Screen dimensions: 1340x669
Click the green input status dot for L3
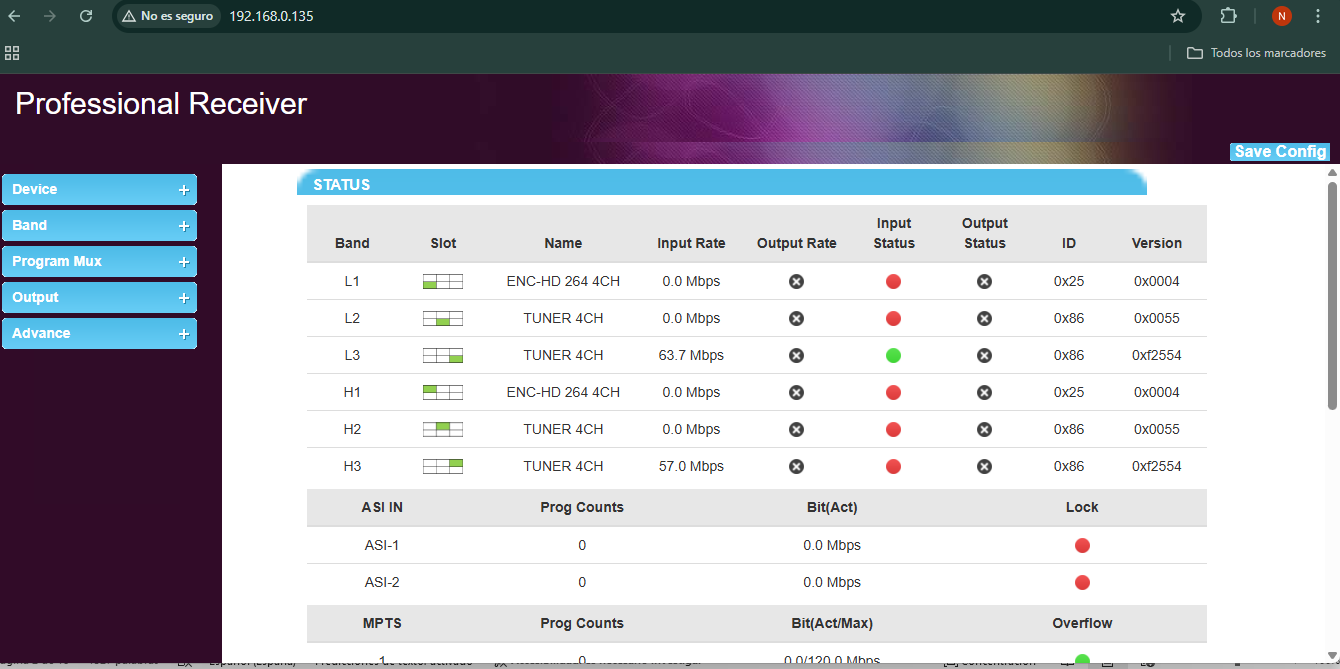pyautogui.click(x=893, y=355)
